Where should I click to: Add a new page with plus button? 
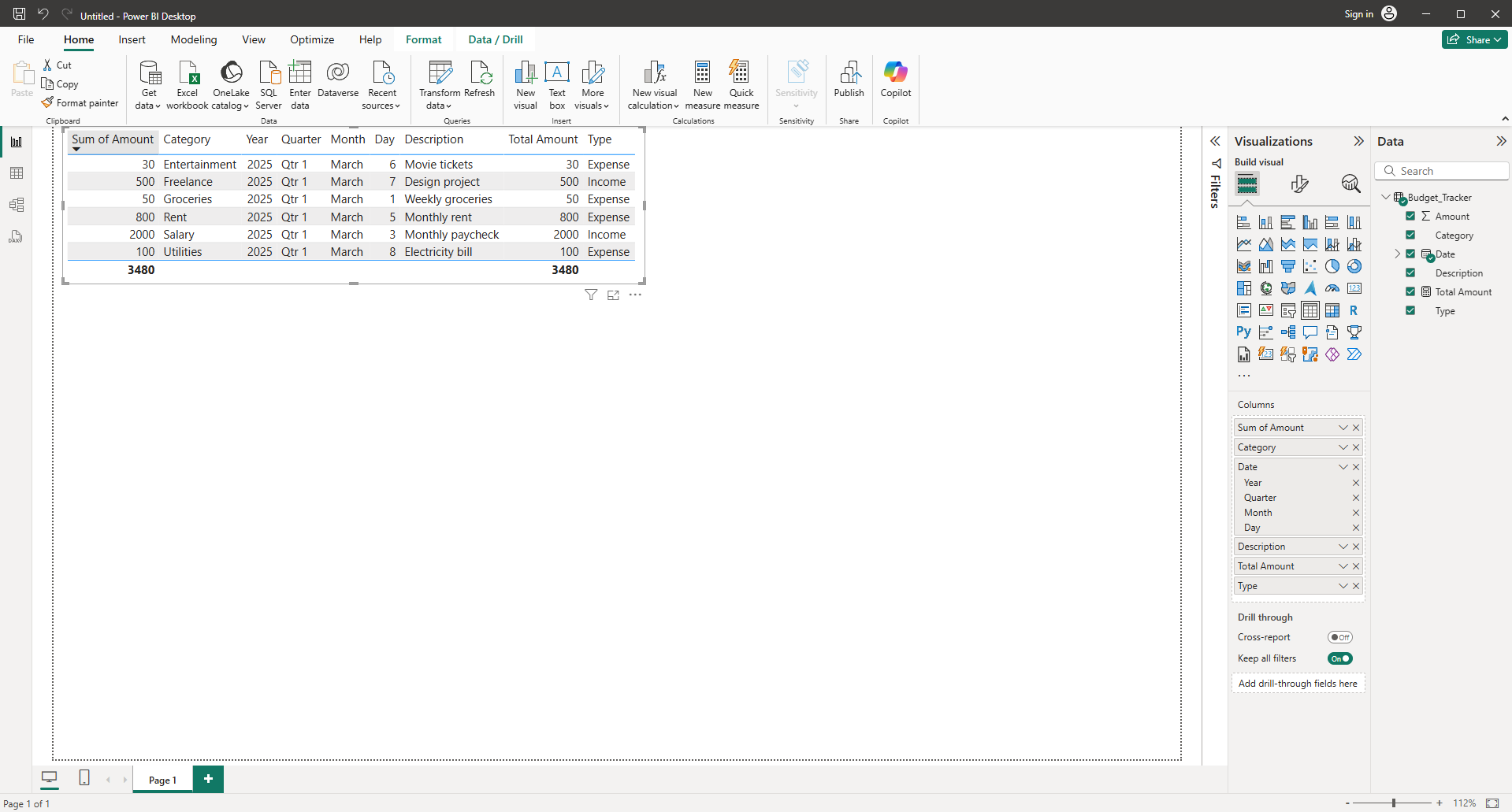[x=208, y=779]
